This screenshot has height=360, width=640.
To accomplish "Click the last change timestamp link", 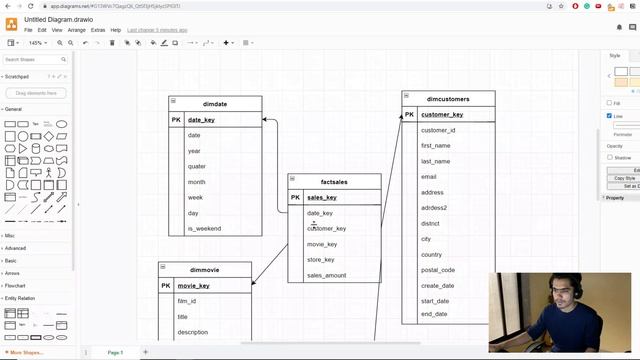I will pyautogui.click(x=157, y=30).
